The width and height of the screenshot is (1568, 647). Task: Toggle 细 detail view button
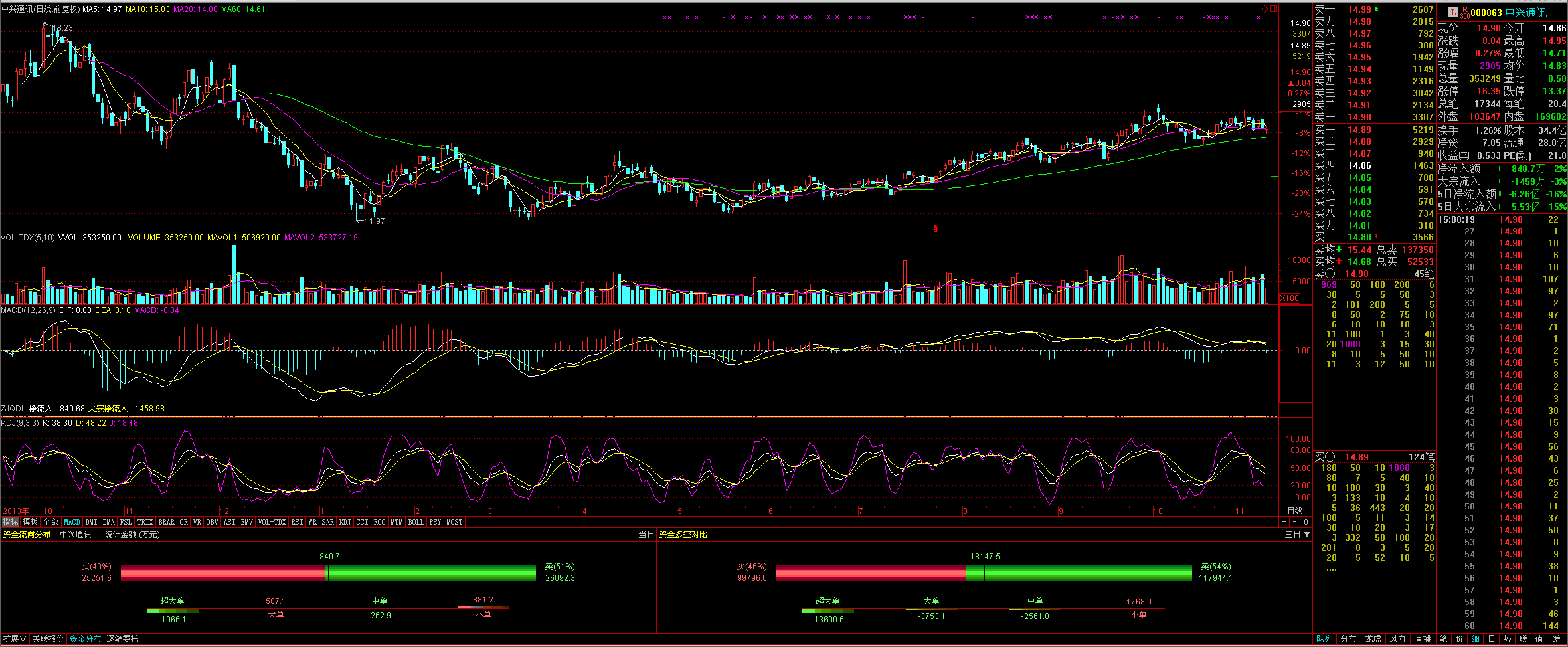pyautogui.click(x=1475, y=639)
